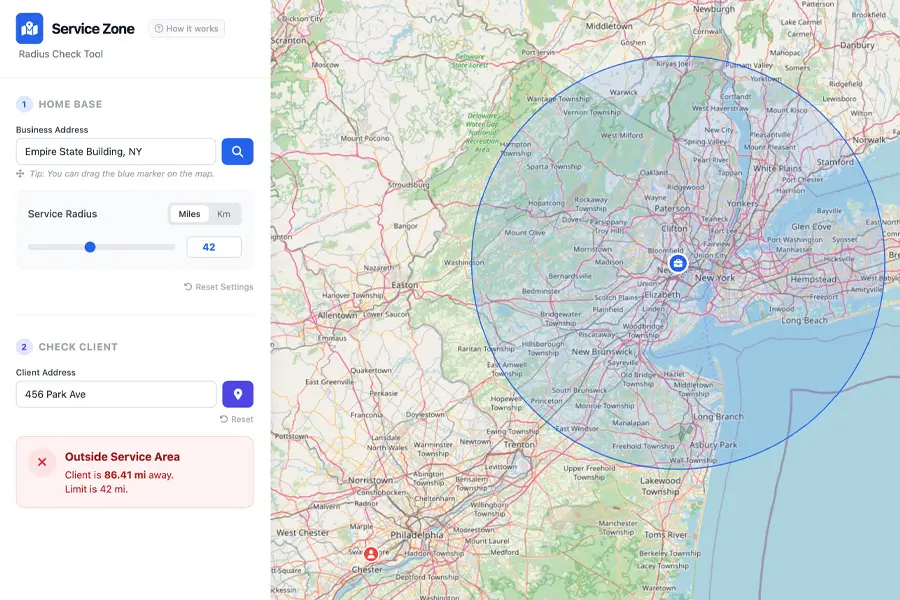Click the red X icon in the alert
Image resolution: width=900 pixels, height=600 pixels.
[x=42, y=462]
